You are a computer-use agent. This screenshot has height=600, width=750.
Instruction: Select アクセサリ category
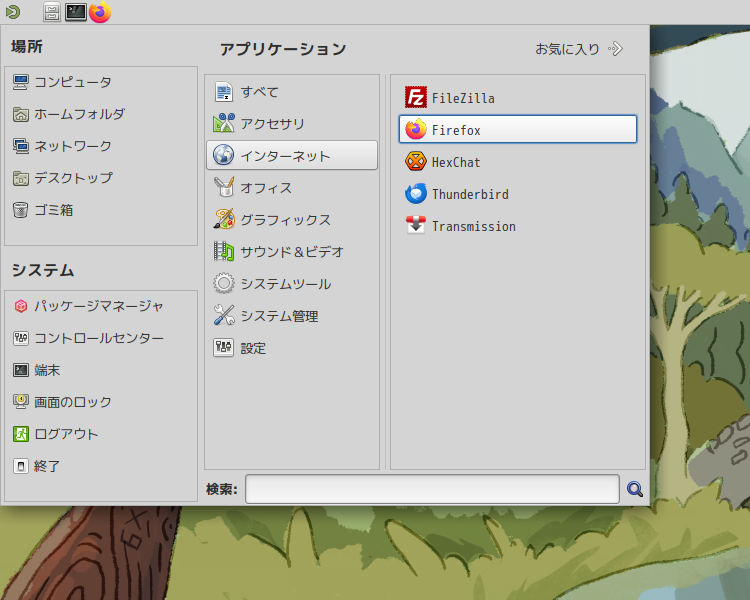click(x=292, y=124)
